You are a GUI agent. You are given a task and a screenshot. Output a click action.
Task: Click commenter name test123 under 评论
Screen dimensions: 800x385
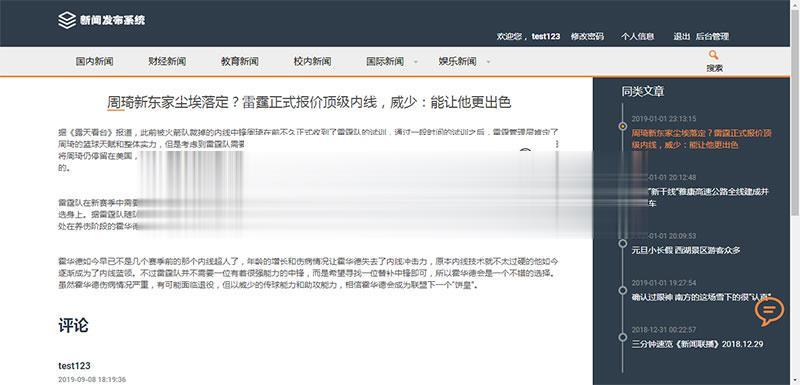(74, 366)
